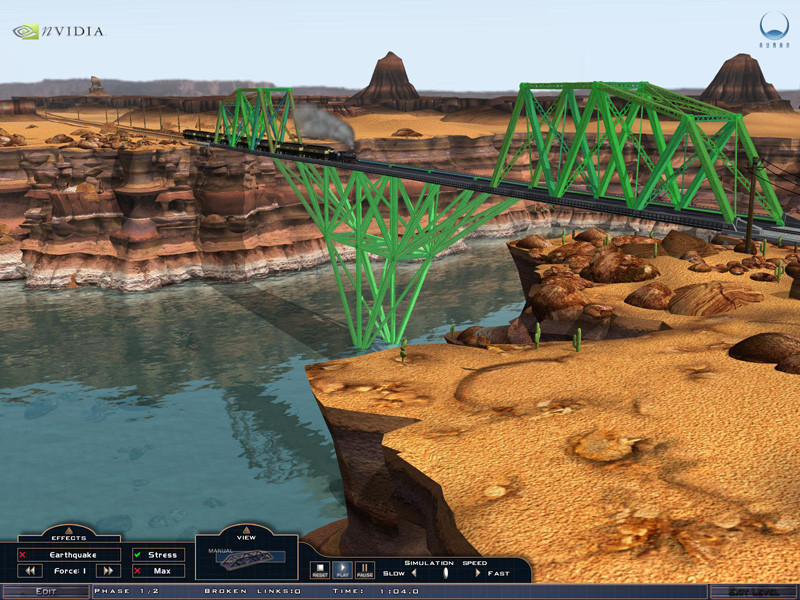Select the Slow simulation speed arrow
The height and width of the screenshot is (600, 800).
click(x=414, y=572)
